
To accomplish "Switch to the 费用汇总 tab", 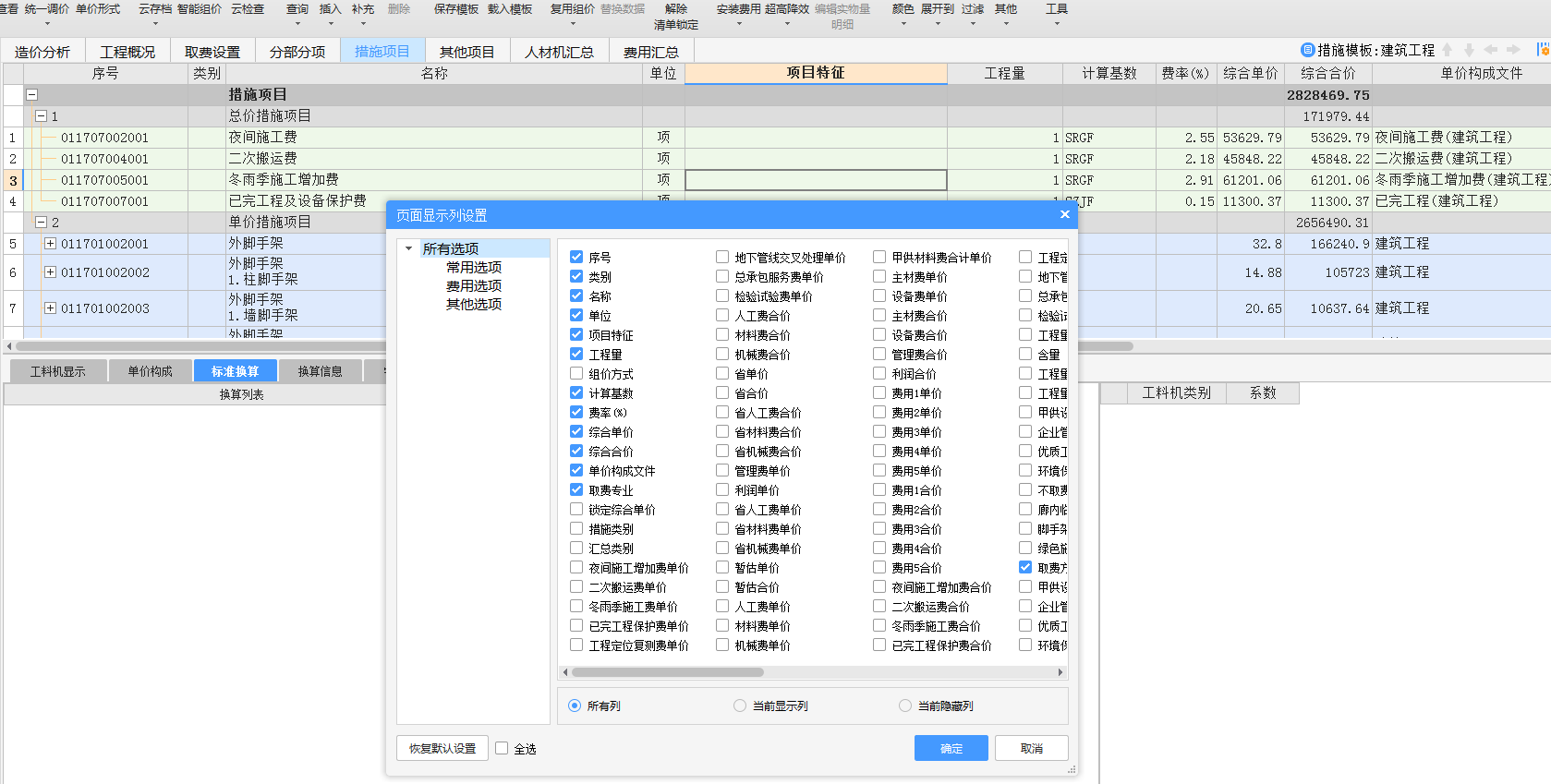I will (651, 52).
